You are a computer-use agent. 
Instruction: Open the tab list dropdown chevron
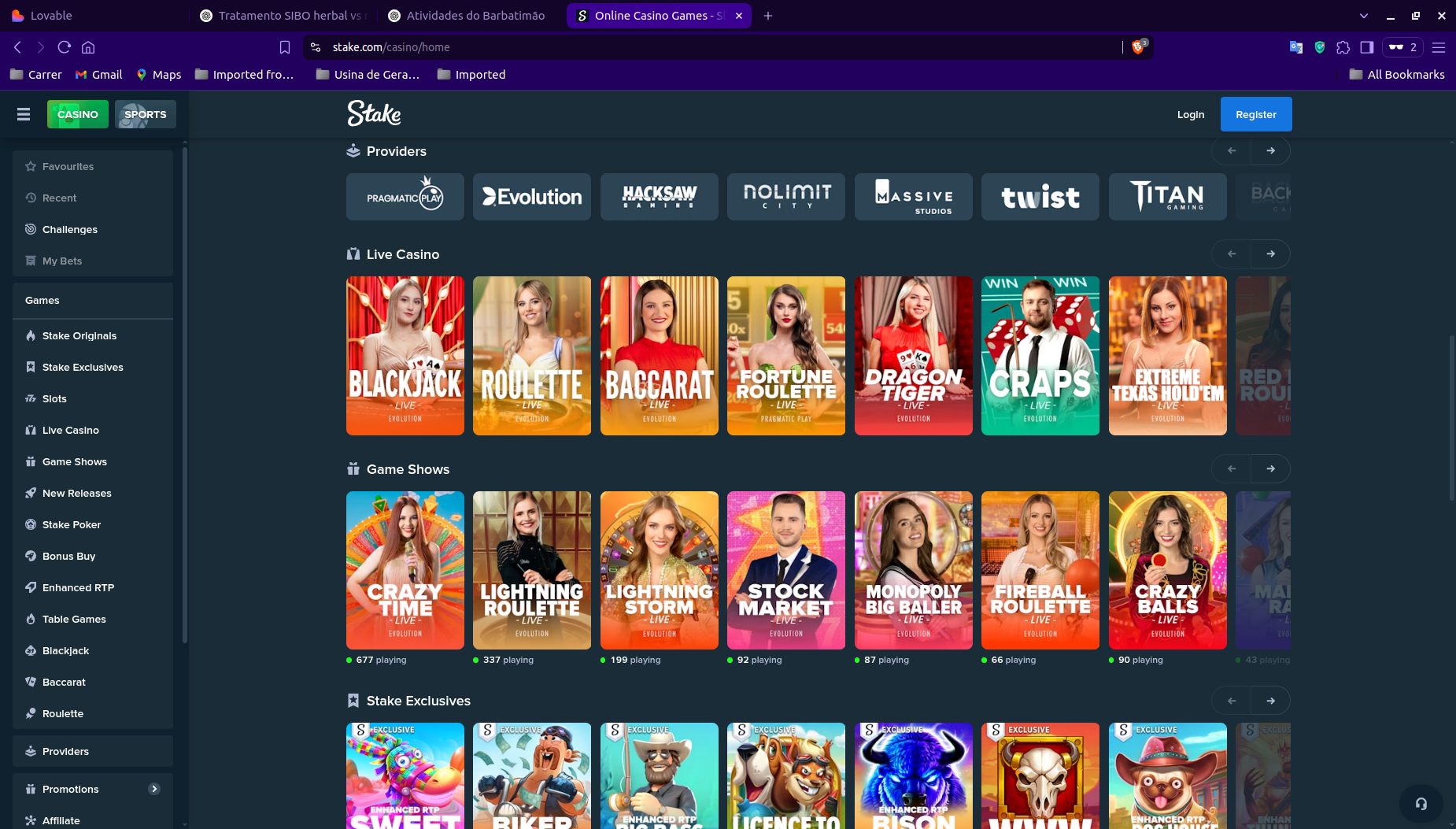click(1364, 16)
